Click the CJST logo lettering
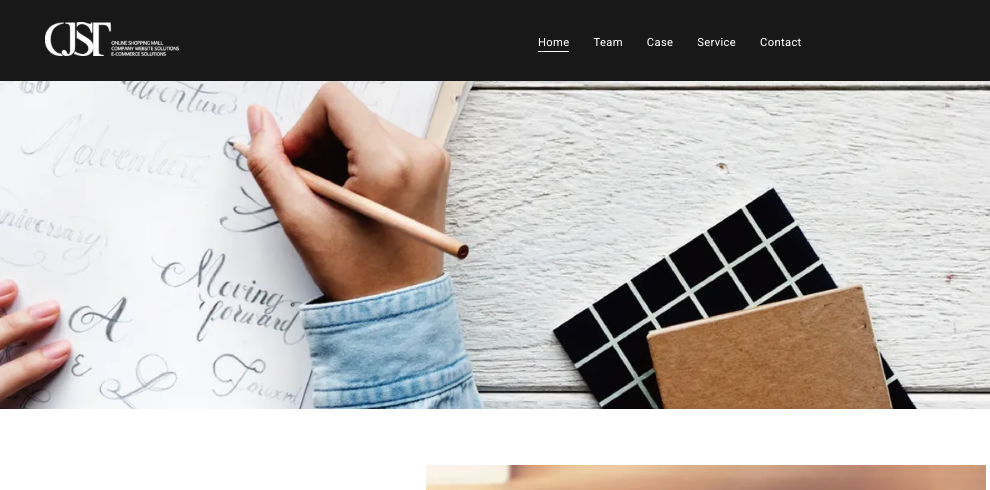 [x=77, y=39]
